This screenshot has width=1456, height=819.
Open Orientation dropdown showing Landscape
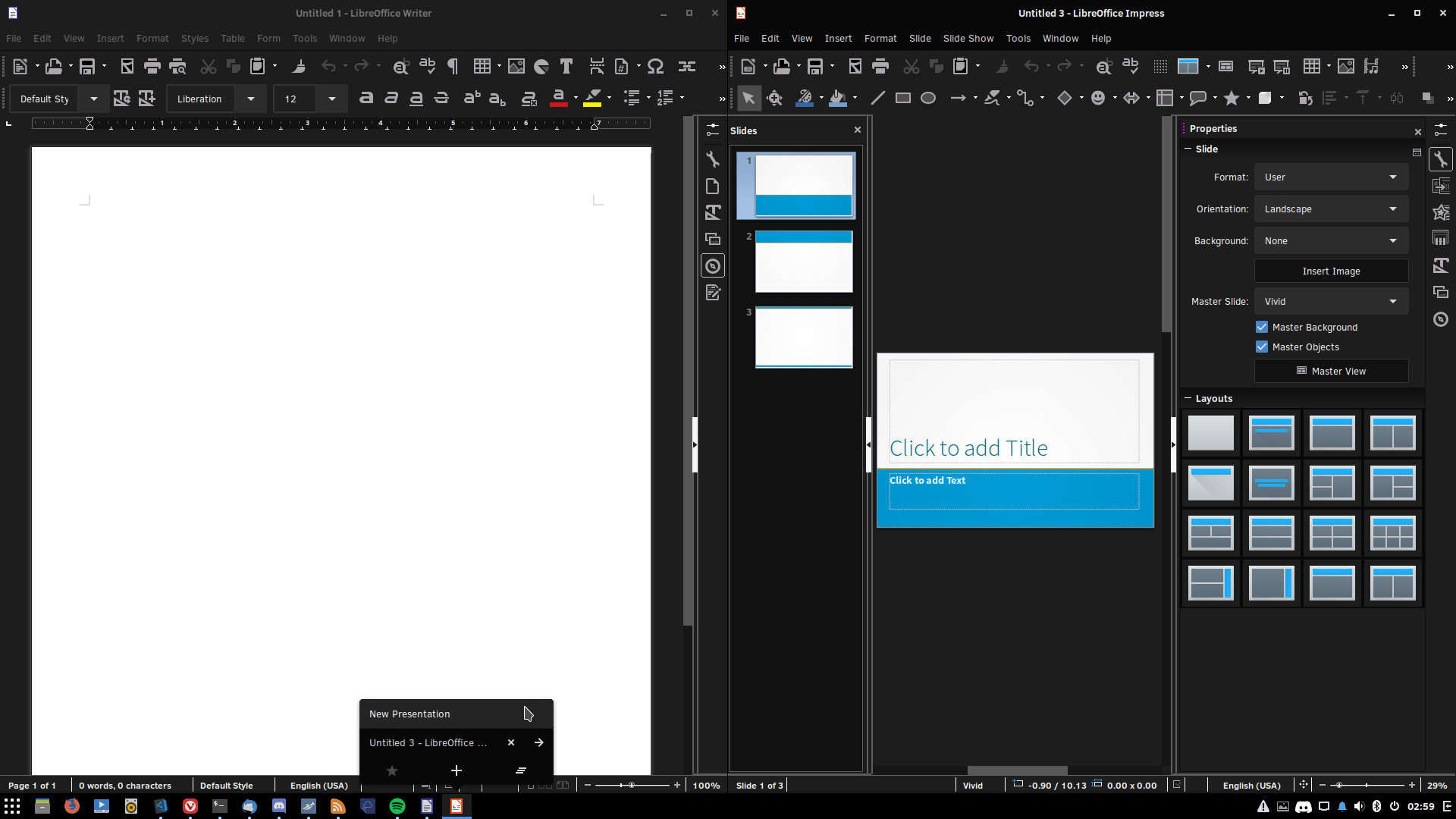(x=1331, y=209)
